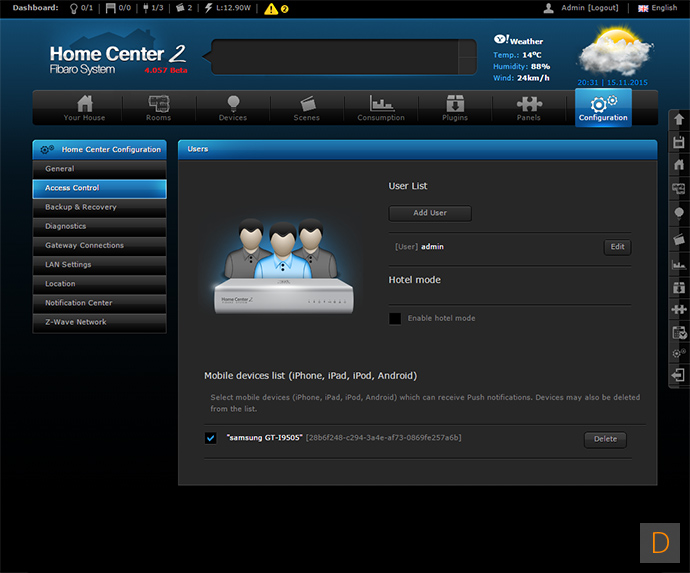Screen dimensions: 690x573
Task: Open Notification Center settings
Action: (x=99, y=303)
